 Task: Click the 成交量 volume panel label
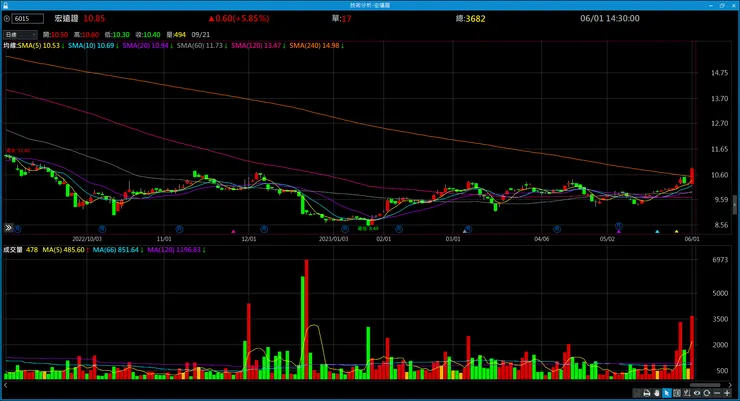[13, 250]
